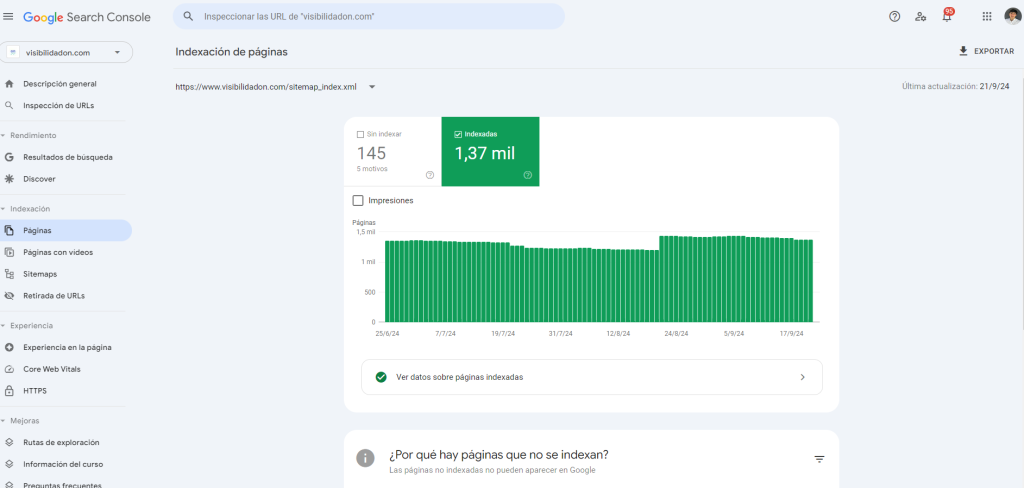Click the help question mark icon
The height and width of the screenshot is (488, 1024).
coord(894,16)
